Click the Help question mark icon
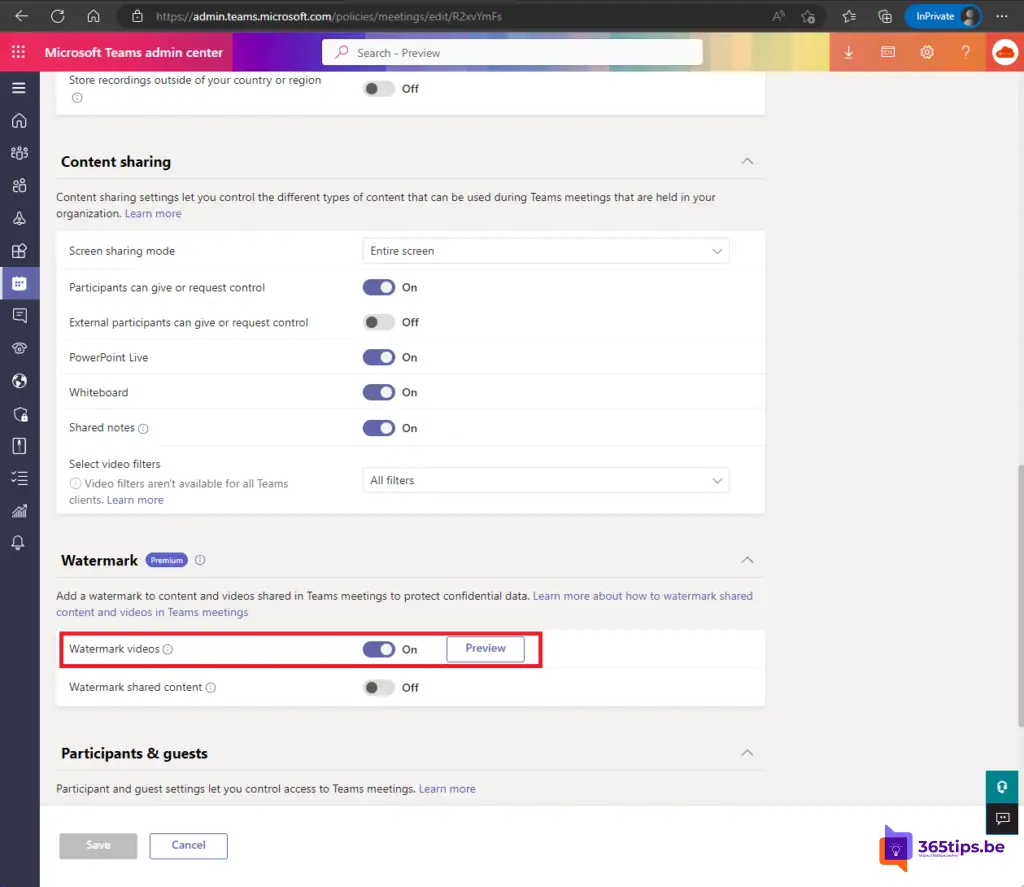The width and height of the screenshot is (1024, 887). click(965, 52)
